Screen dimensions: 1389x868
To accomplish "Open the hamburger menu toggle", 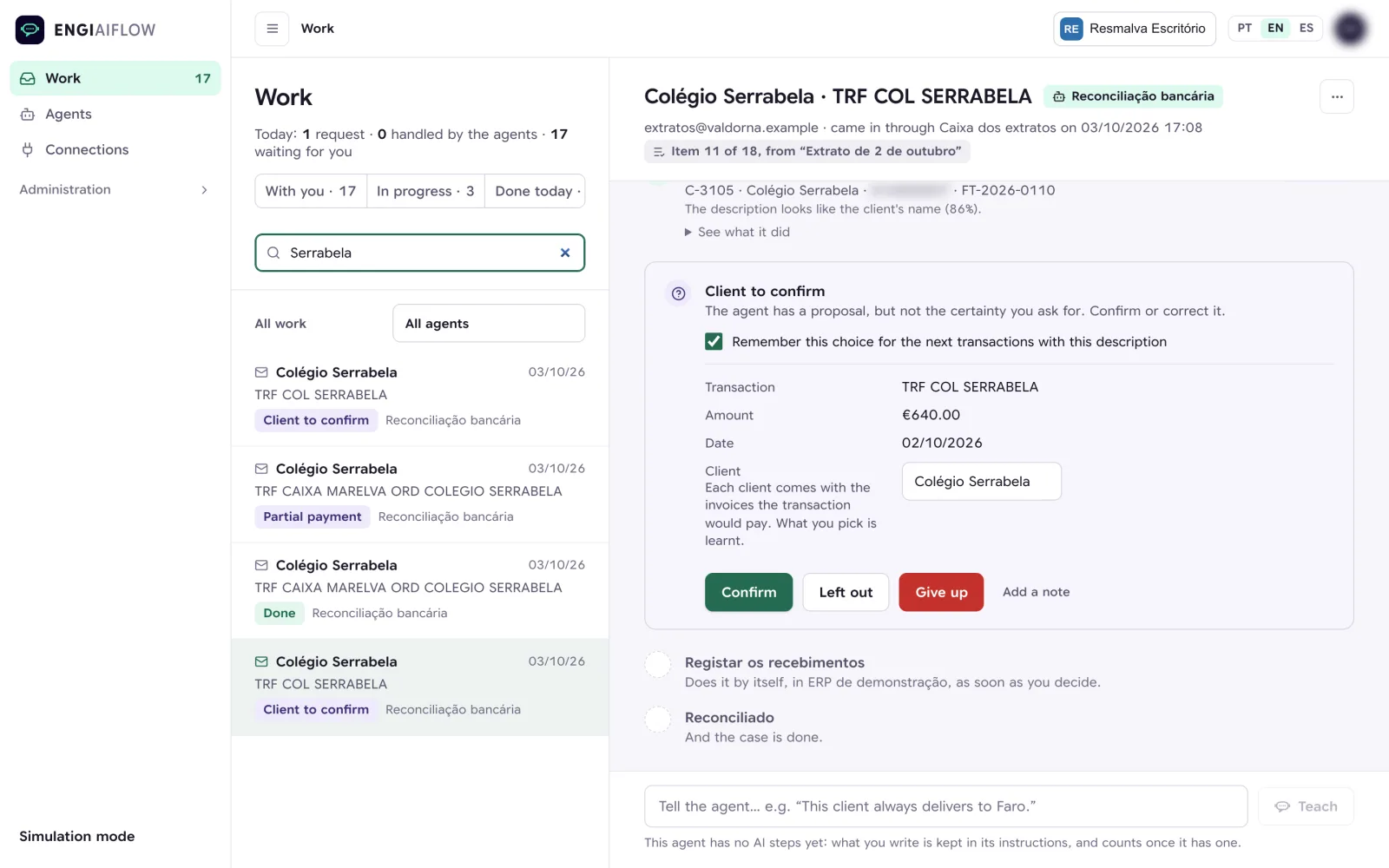I will coord(272,29).
